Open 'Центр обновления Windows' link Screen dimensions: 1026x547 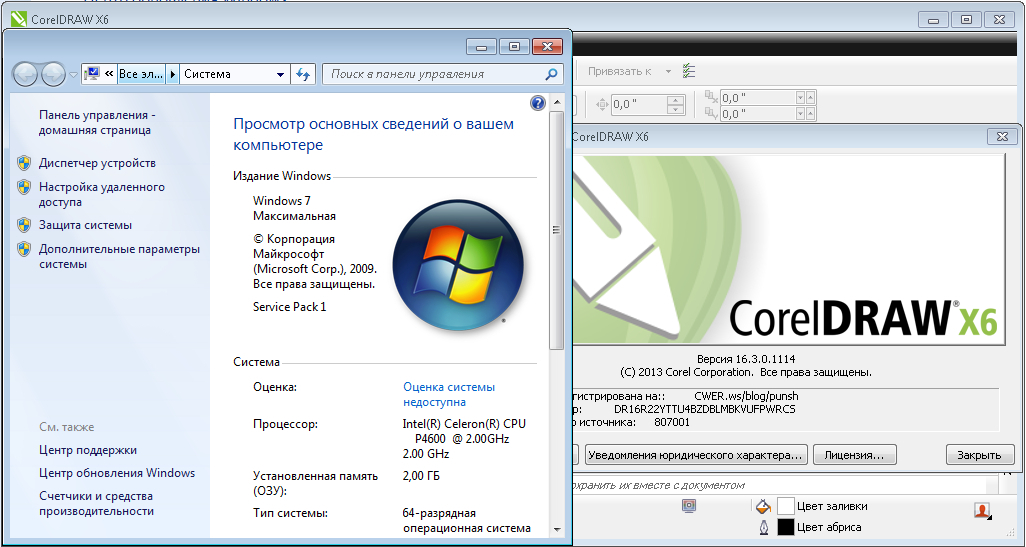tap(117, 473)
